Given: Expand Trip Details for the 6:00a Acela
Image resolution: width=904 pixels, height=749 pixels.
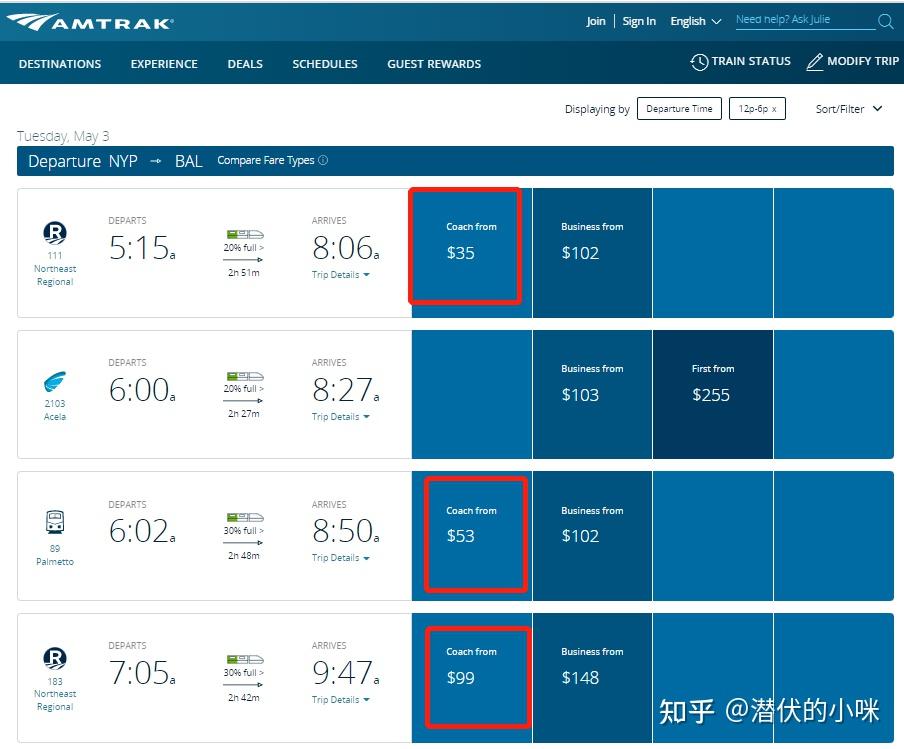Looking at the screenshot, I should coord(340,417).
